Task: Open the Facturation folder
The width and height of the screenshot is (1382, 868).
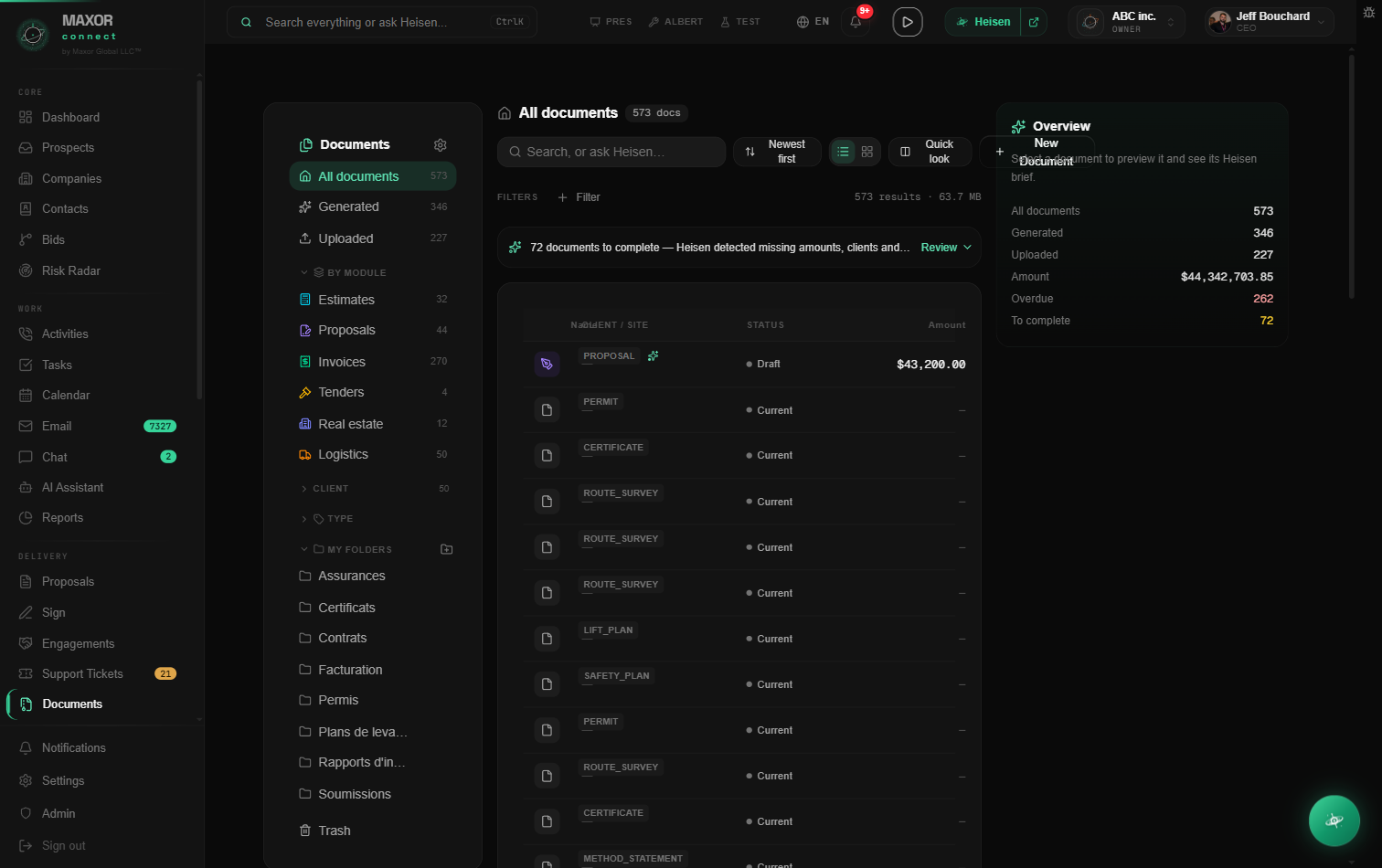Action: pos(373,670)
